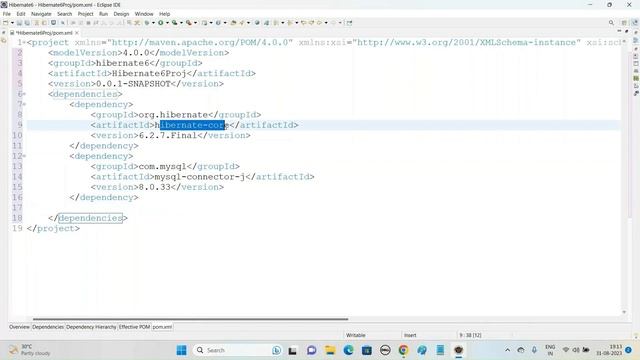Click the Insert mode status entry
The width and height of the screenshot is (640, 360).
pos(410,335)
